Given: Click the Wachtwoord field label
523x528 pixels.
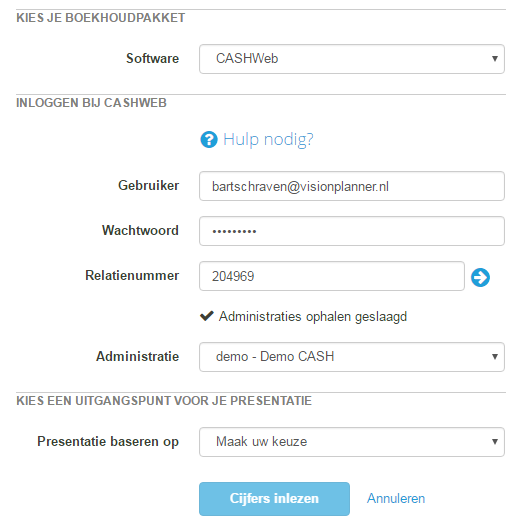Looking at the screenshot, I should (140, 230).
